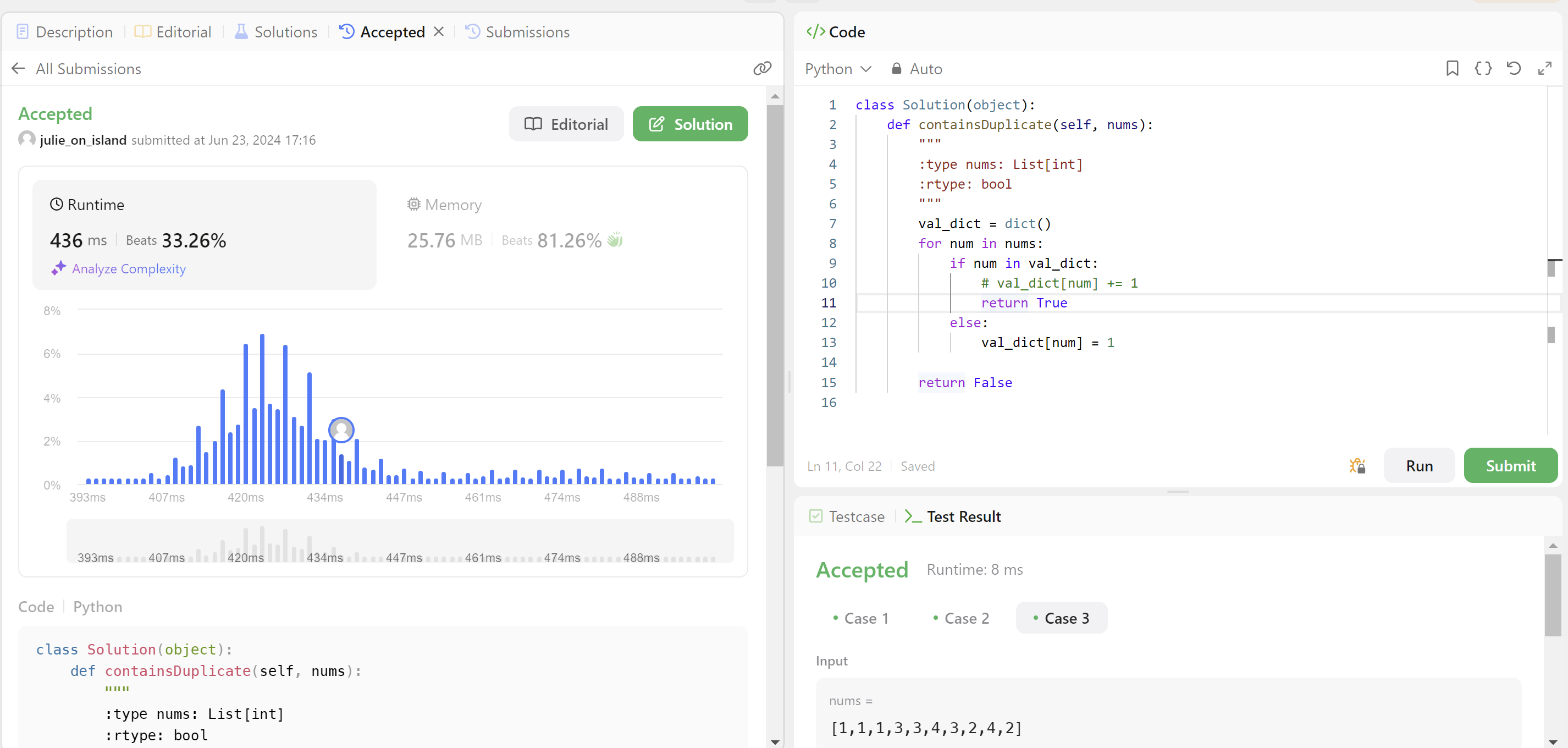The image size is (1568, 748).
Task: Select Case 1 test case
Action: tap(860, 618)
